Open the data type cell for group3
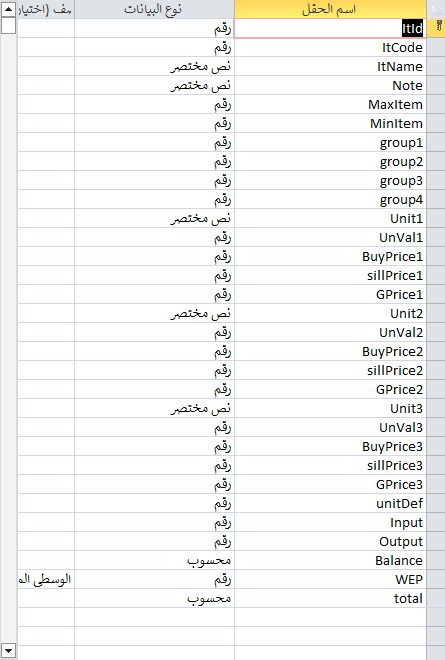Screen dimensions: 445x660 click(x=155, y=180)
